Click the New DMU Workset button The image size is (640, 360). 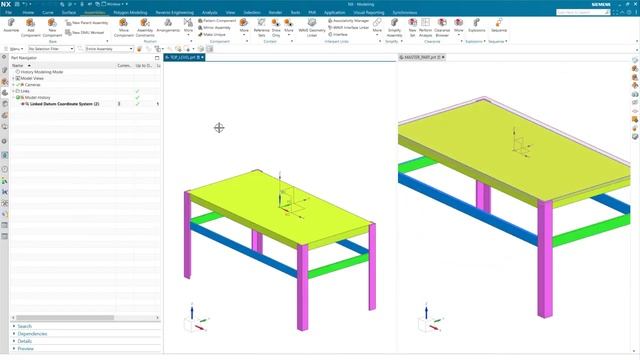[x=84, y=32]
